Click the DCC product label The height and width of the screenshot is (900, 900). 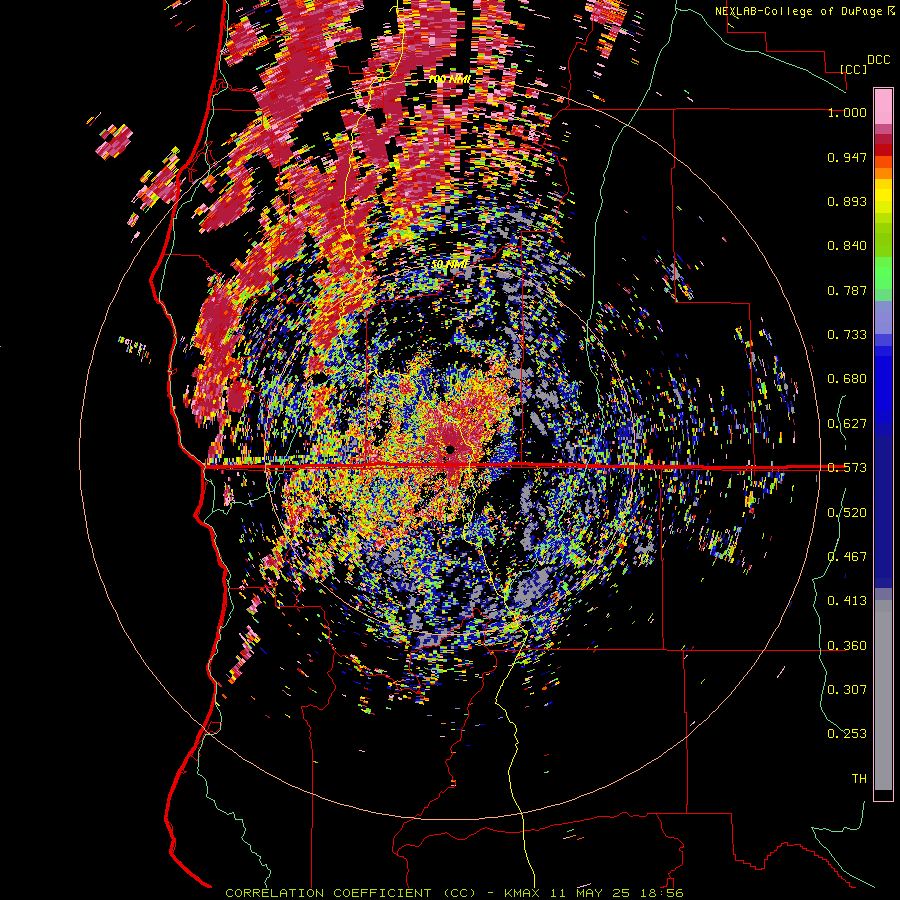point(878,60)
